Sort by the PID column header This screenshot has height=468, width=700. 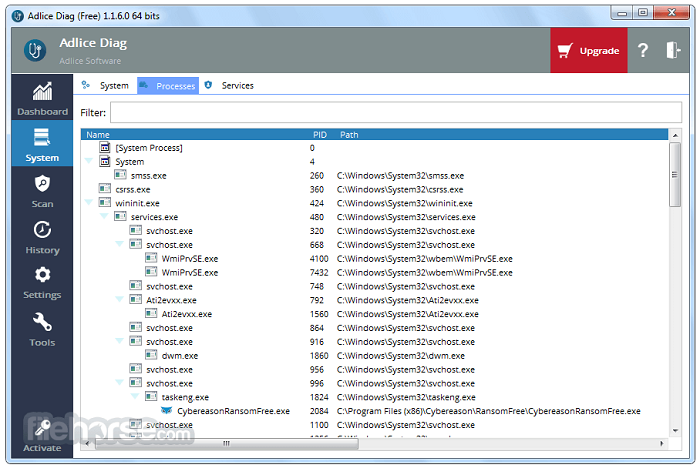click(x=319, y=134)
